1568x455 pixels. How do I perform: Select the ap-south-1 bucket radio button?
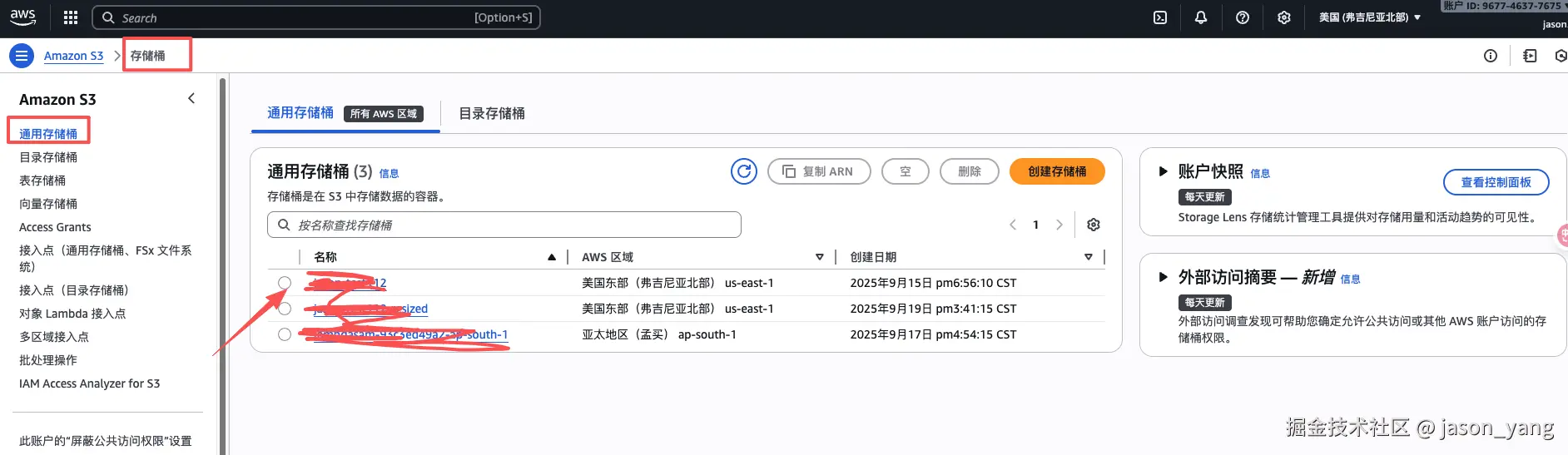point(285,334)
